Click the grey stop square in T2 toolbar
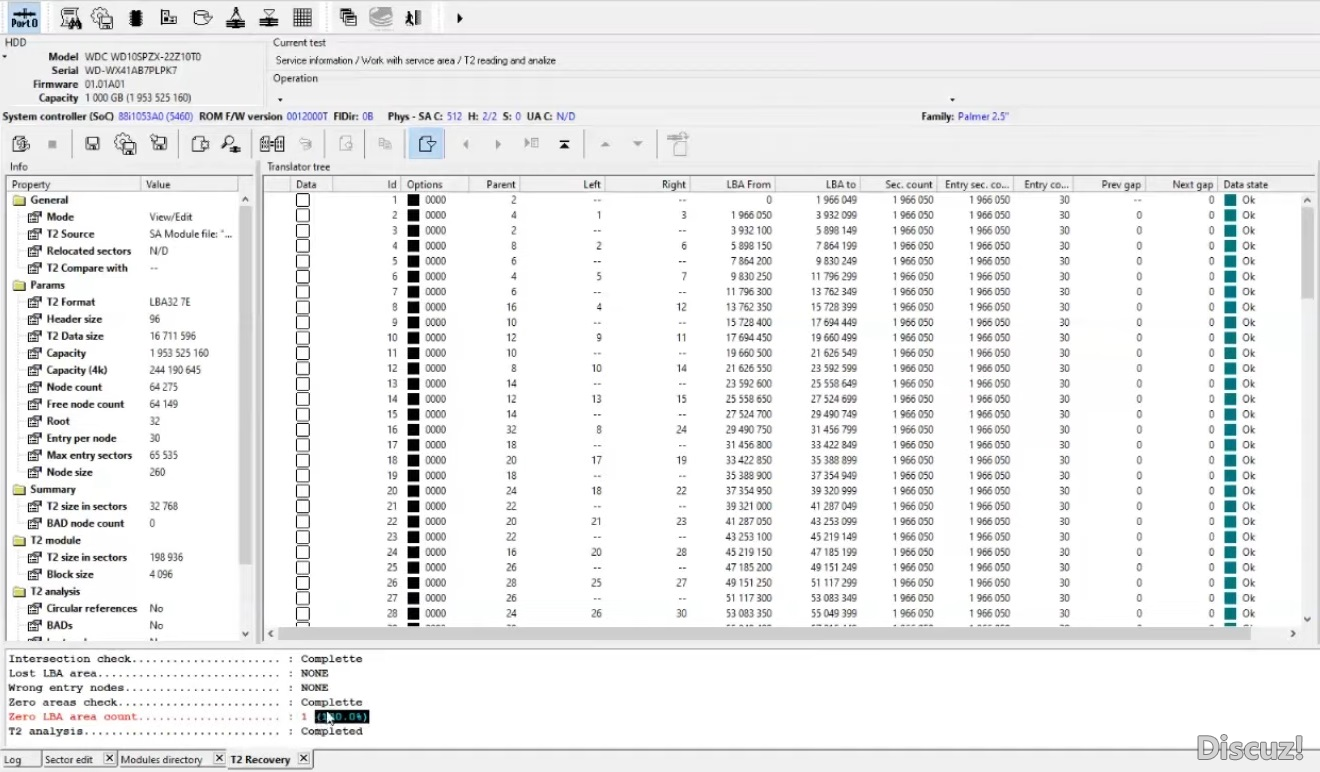This screenshot has width=1320, height=772. tap(52, 144)
